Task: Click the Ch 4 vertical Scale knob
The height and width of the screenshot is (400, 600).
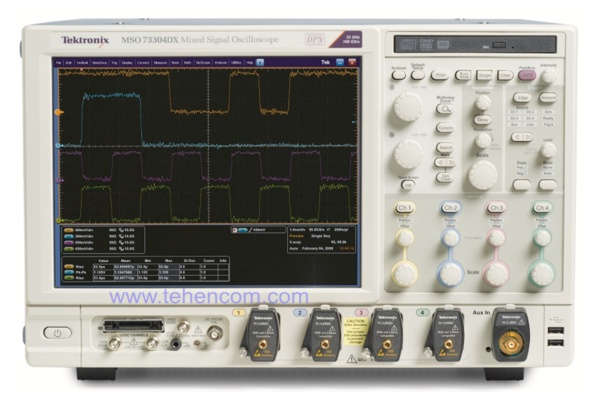Action: click(x=542, y=274)
